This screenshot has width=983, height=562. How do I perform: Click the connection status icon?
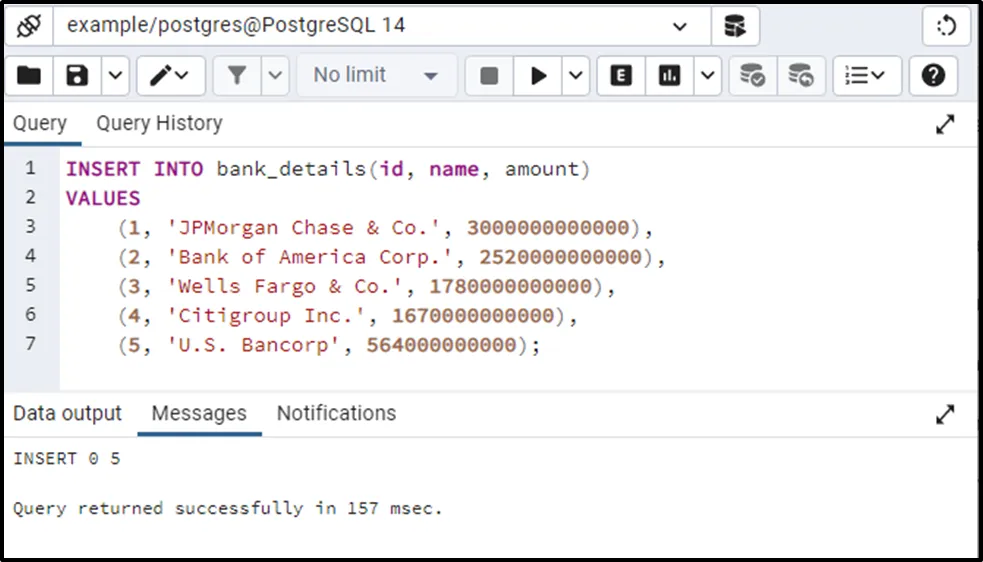coord(28,26)
